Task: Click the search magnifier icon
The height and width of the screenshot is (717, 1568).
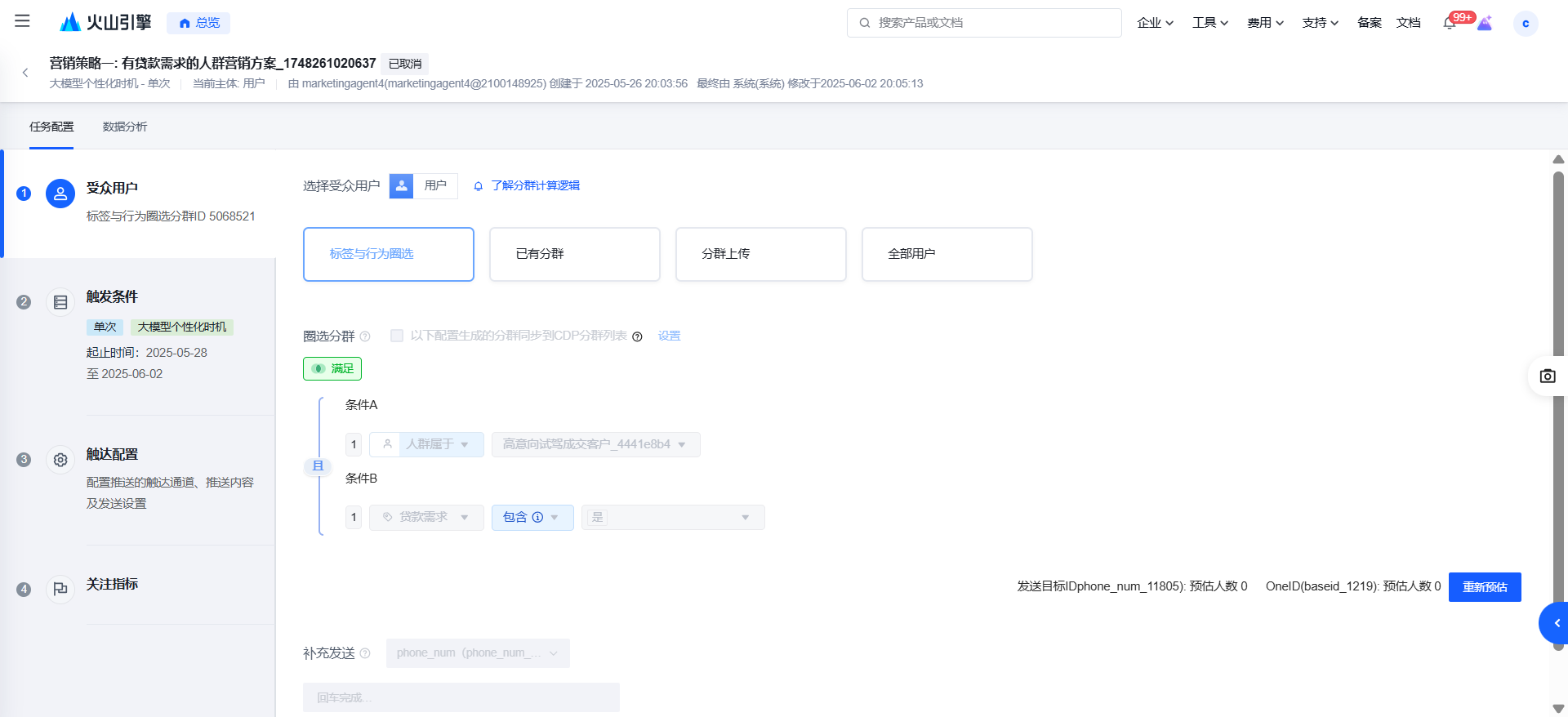Action: (865, 23)
